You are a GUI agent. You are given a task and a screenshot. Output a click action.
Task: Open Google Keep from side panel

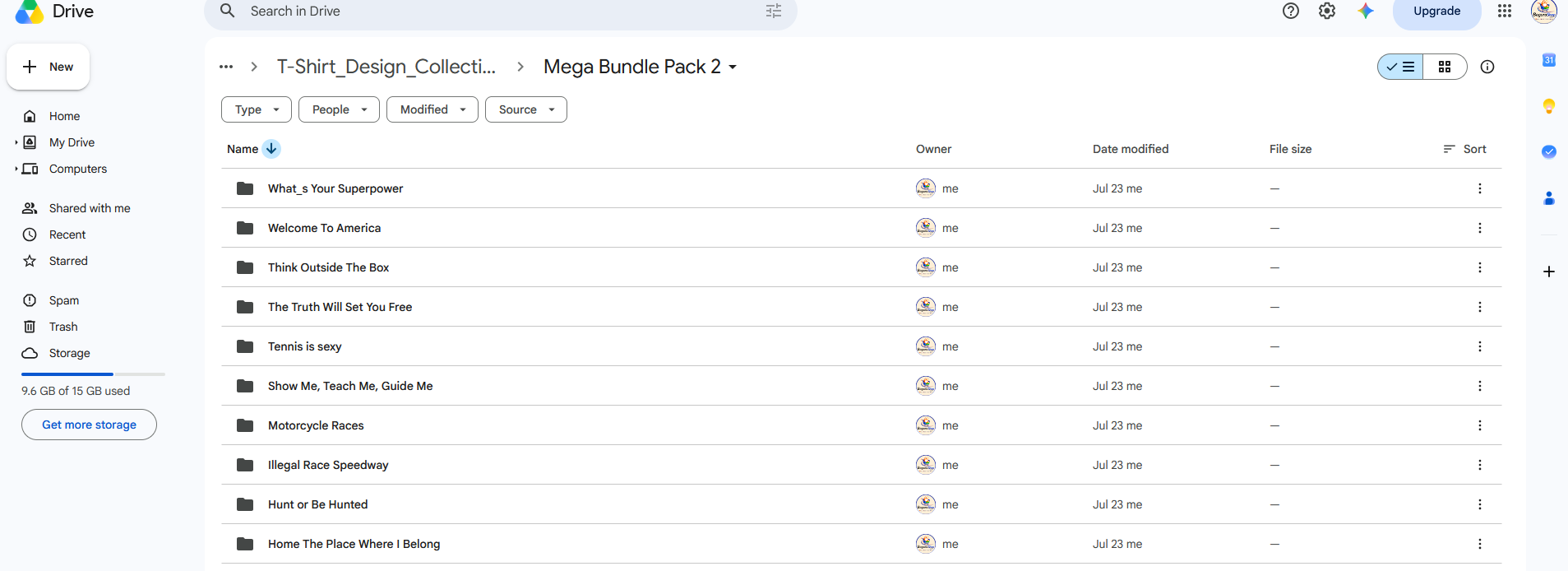(x=1549, y=105)
